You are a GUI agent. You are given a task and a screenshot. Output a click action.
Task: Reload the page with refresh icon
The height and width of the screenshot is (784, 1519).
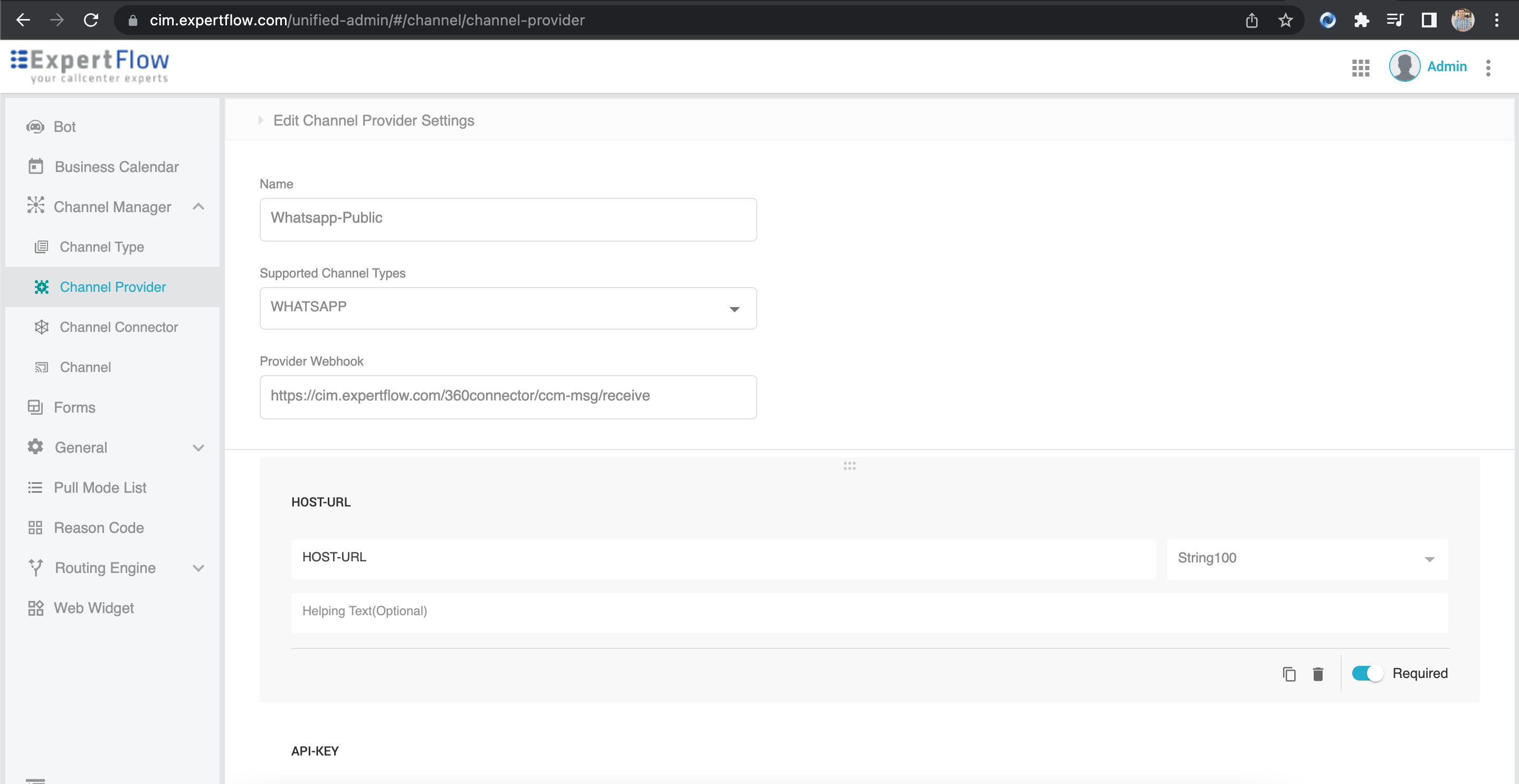pyautogui.click(x=91, y=21)
